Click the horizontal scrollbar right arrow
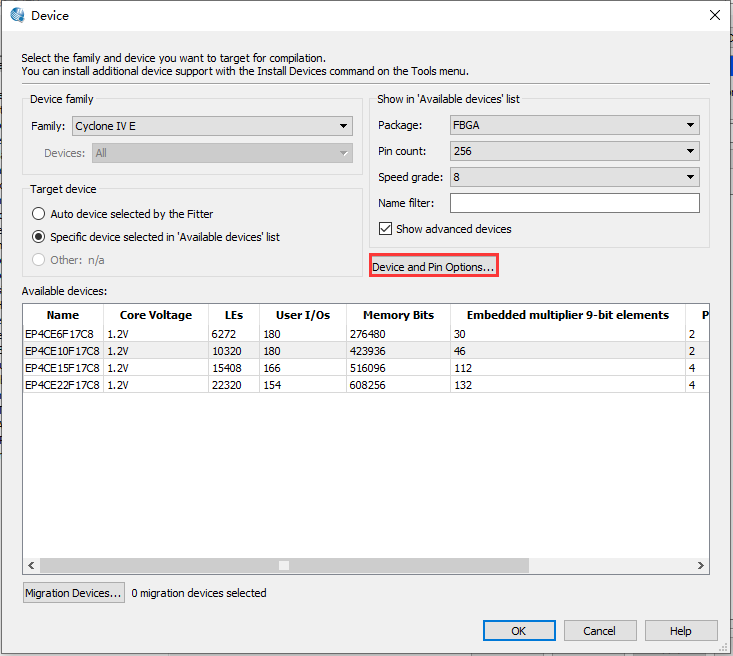The width and height of the screenshot is (733, 656). [701, 565]
